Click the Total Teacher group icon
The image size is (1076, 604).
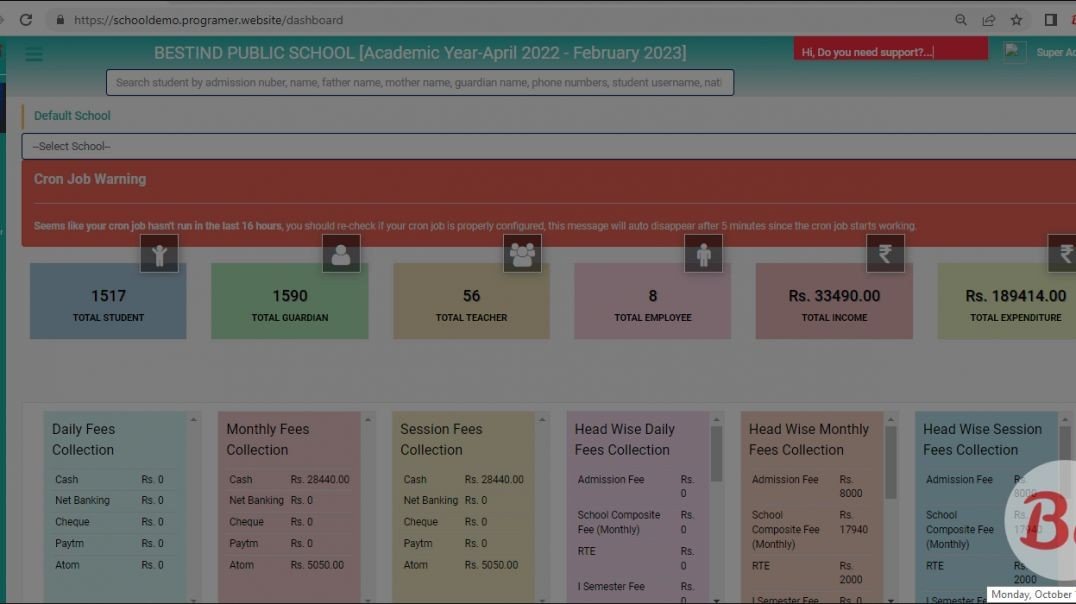pos(522,253)
